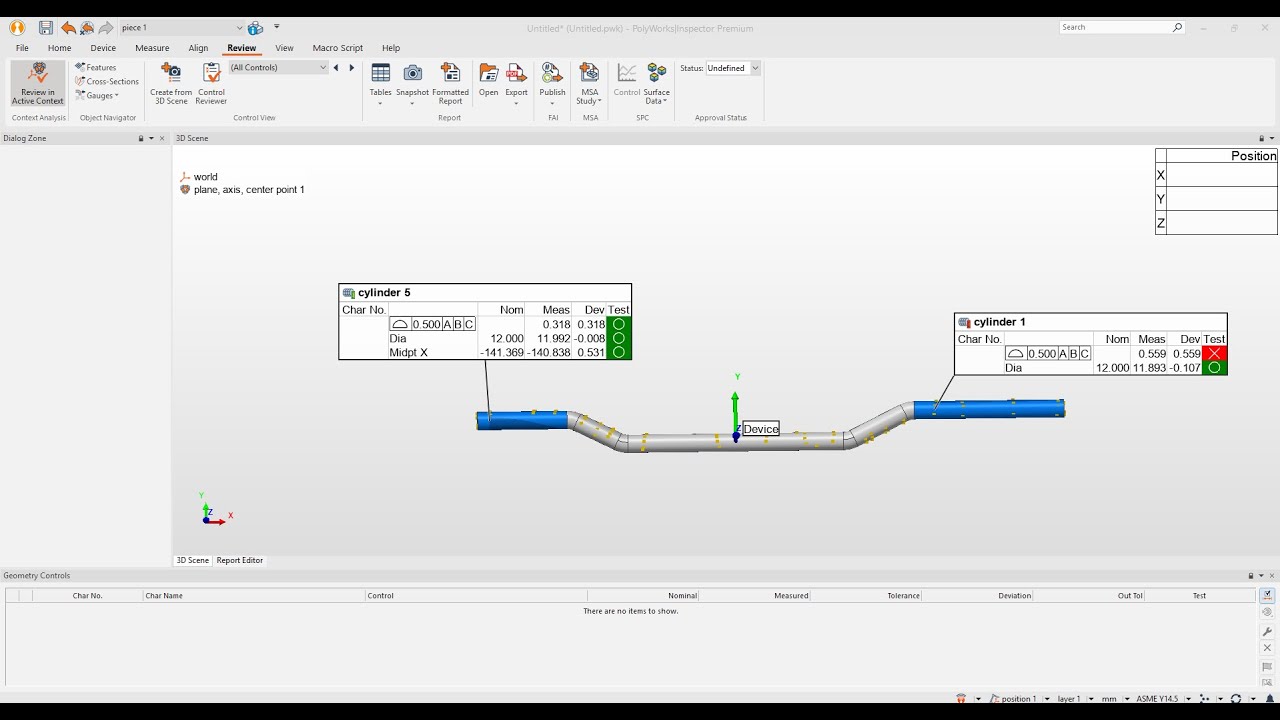Toggle the 3D Scene lock icon

tap(1261, 138)
